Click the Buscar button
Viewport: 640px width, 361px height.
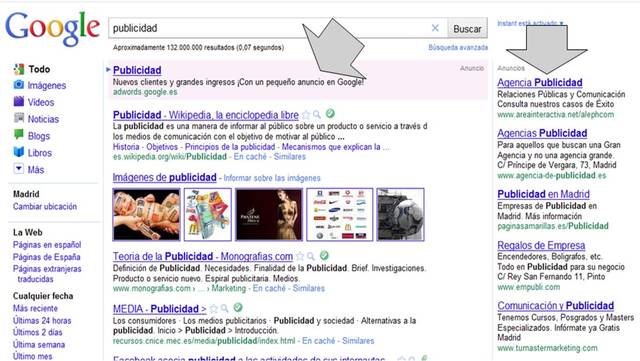pyautogui.click(x=467, y=29)
